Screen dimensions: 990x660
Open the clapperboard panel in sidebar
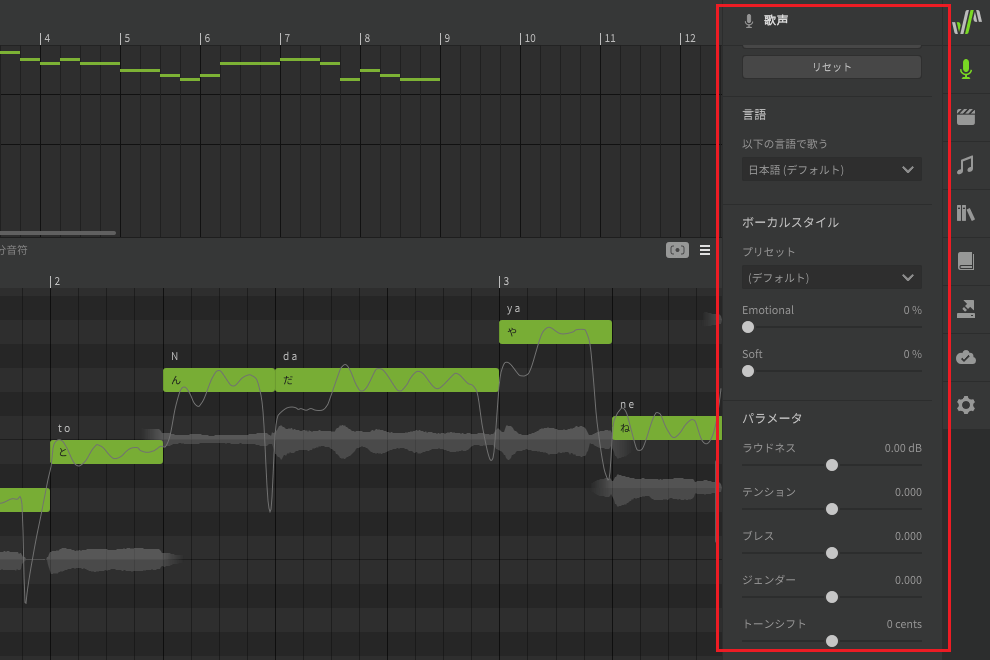point(966,117)
